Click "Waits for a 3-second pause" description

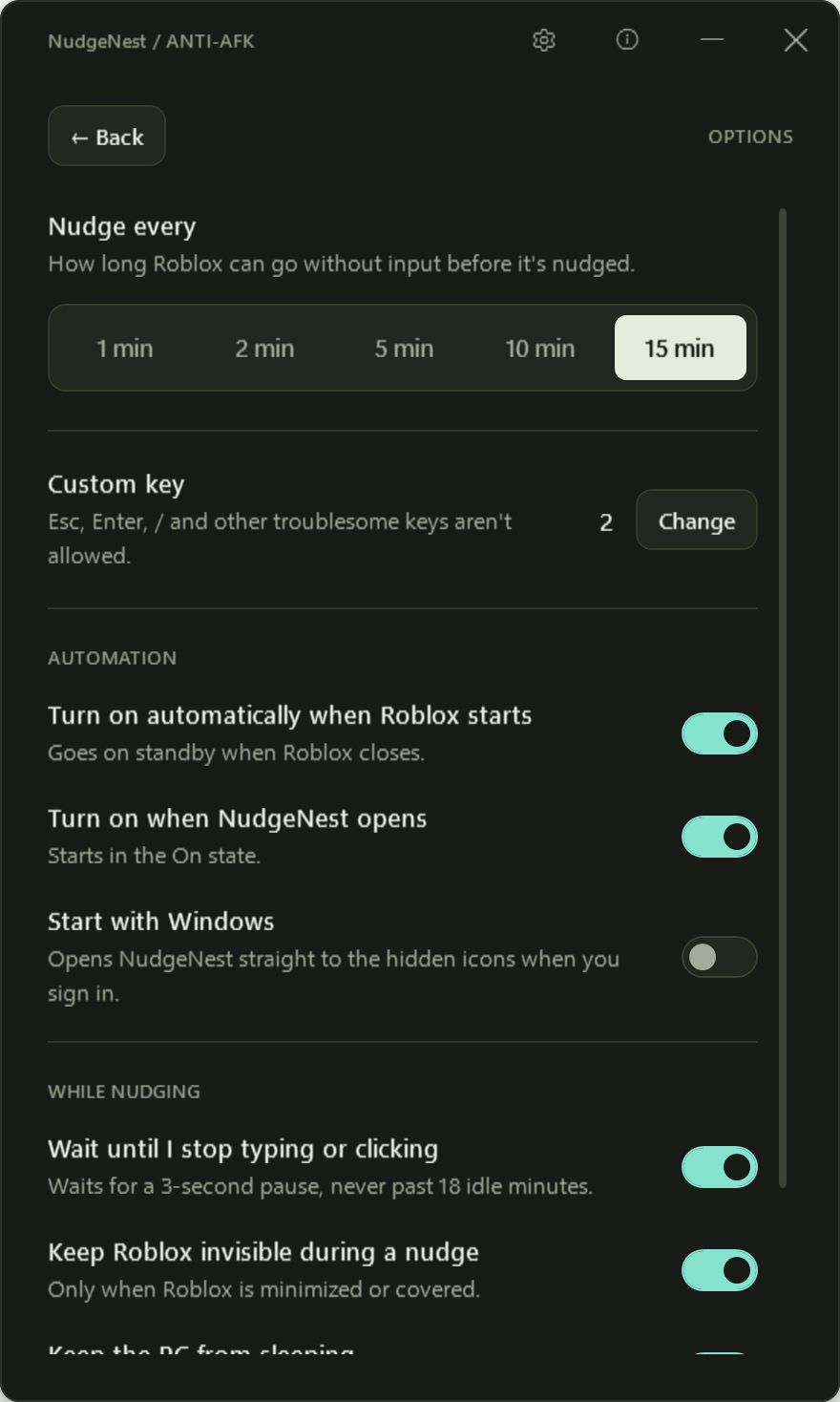click(x=321, y=1186)
